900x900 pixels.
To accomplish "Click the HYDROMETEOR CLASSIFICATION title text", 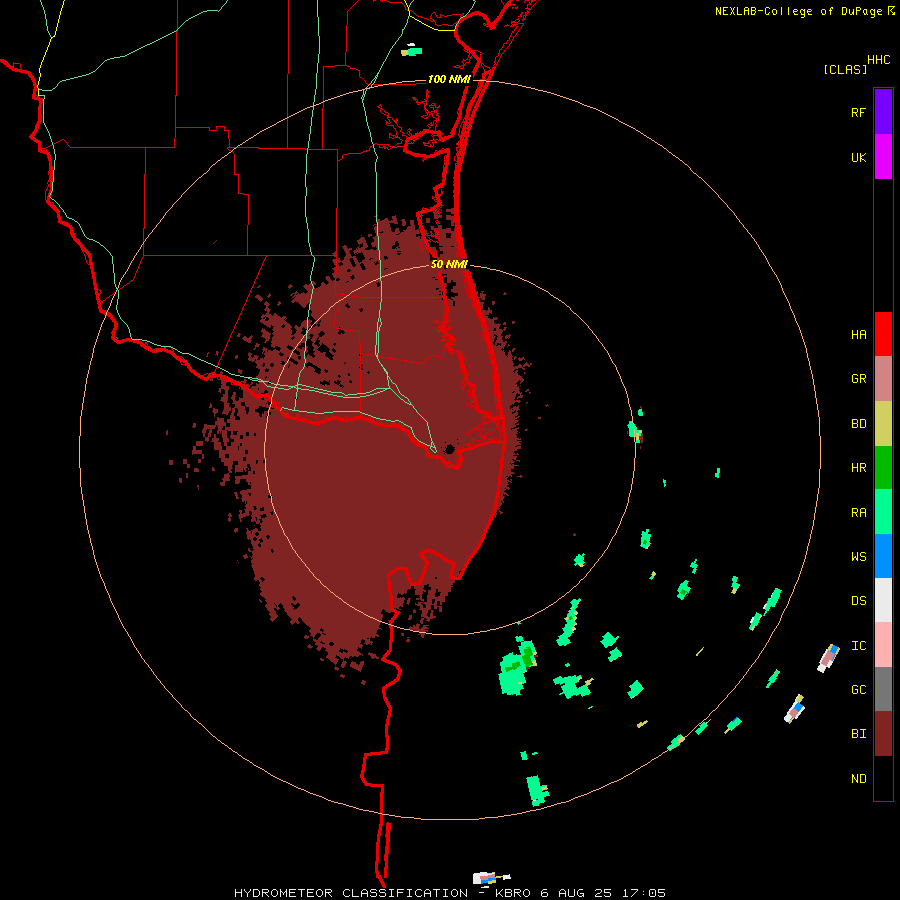I will 351,893.
